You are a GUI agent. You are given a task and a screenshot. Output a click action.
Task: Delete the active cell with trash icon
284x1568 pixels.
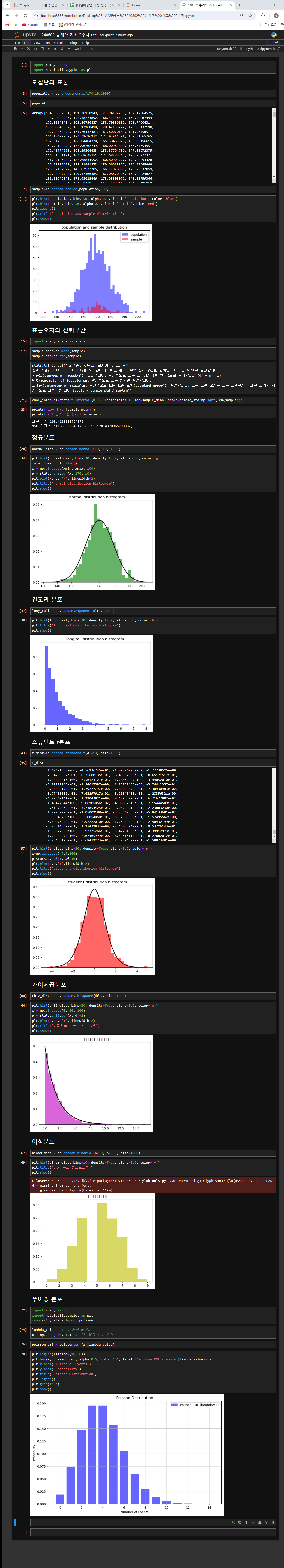click(x=273, y=1522)
